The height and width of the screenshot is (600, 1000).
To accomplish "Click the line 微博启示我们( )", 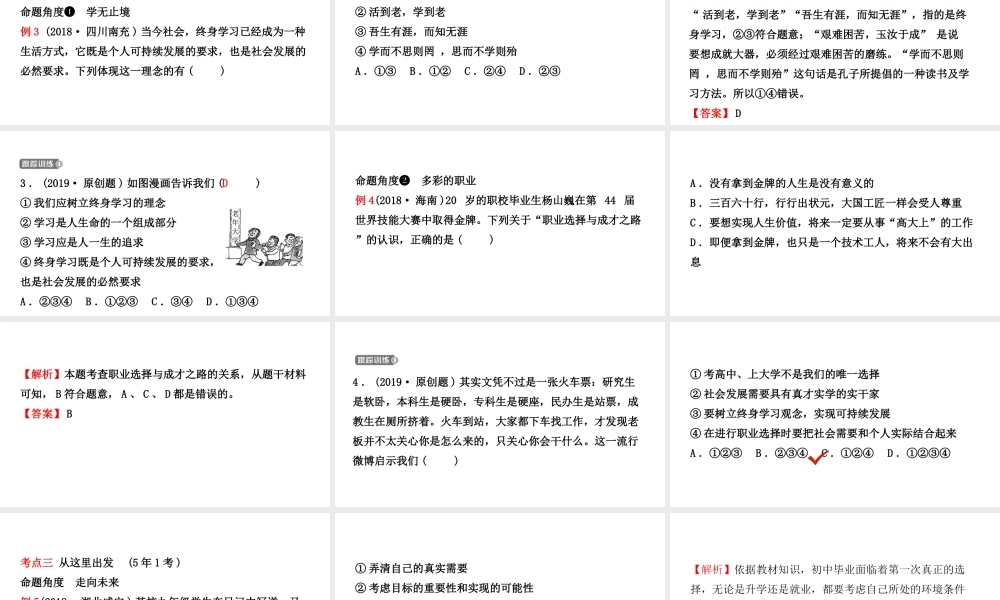I will pos(406,461).
